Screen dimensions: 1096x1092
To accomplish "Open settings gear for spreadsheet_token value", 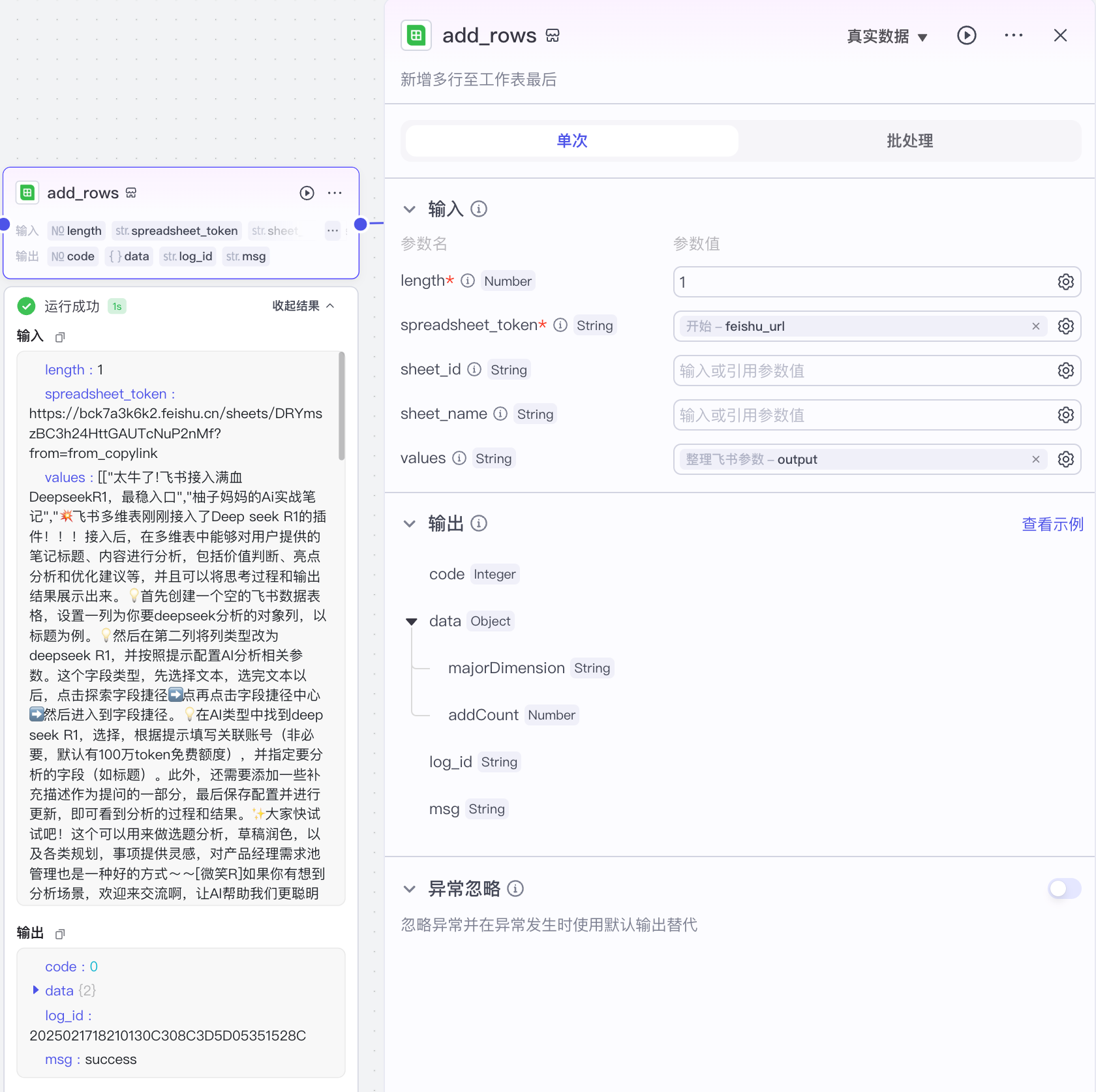I will coord(1065,326).
